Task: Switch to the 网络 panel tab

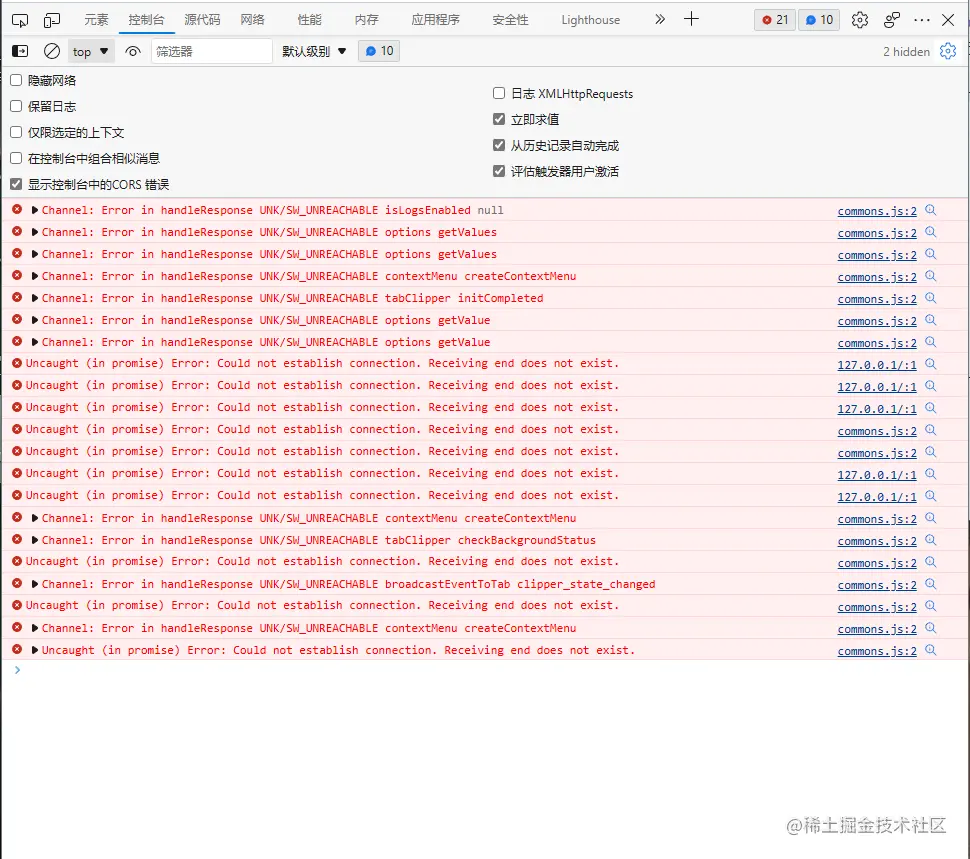Action: [255, 19]
